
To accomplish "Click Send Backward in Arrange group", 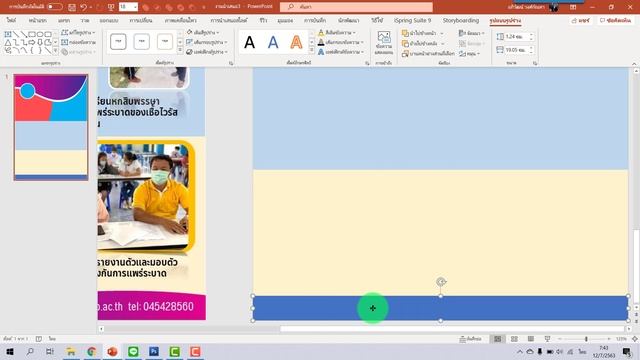I will tap(423, 43).
